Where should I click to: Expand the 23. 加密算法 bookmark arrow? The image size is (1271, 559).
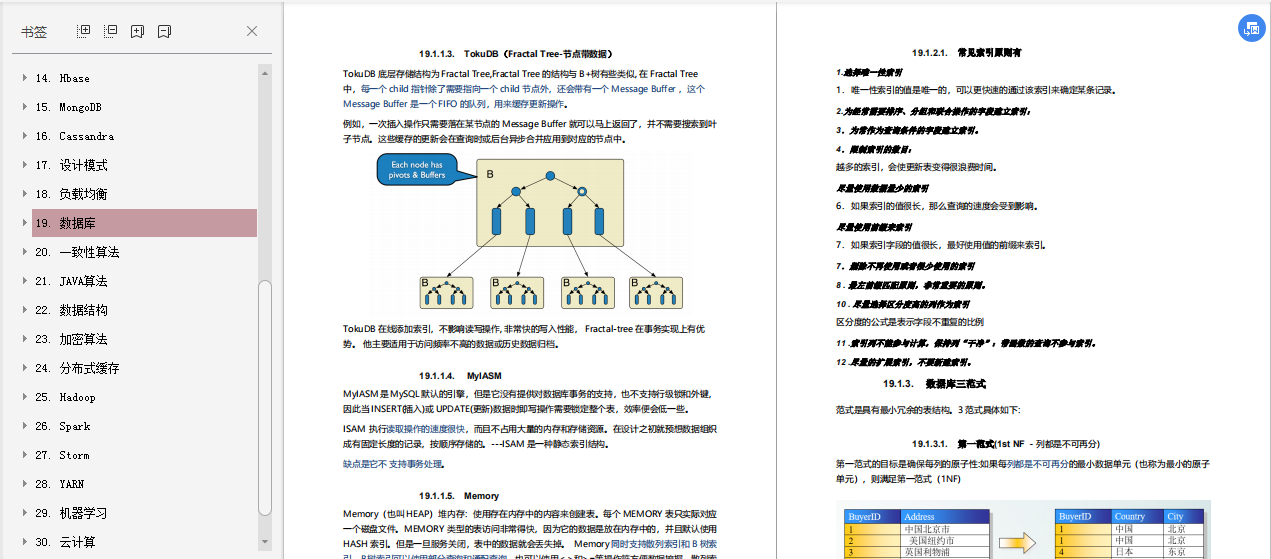(x=25, y=339)
